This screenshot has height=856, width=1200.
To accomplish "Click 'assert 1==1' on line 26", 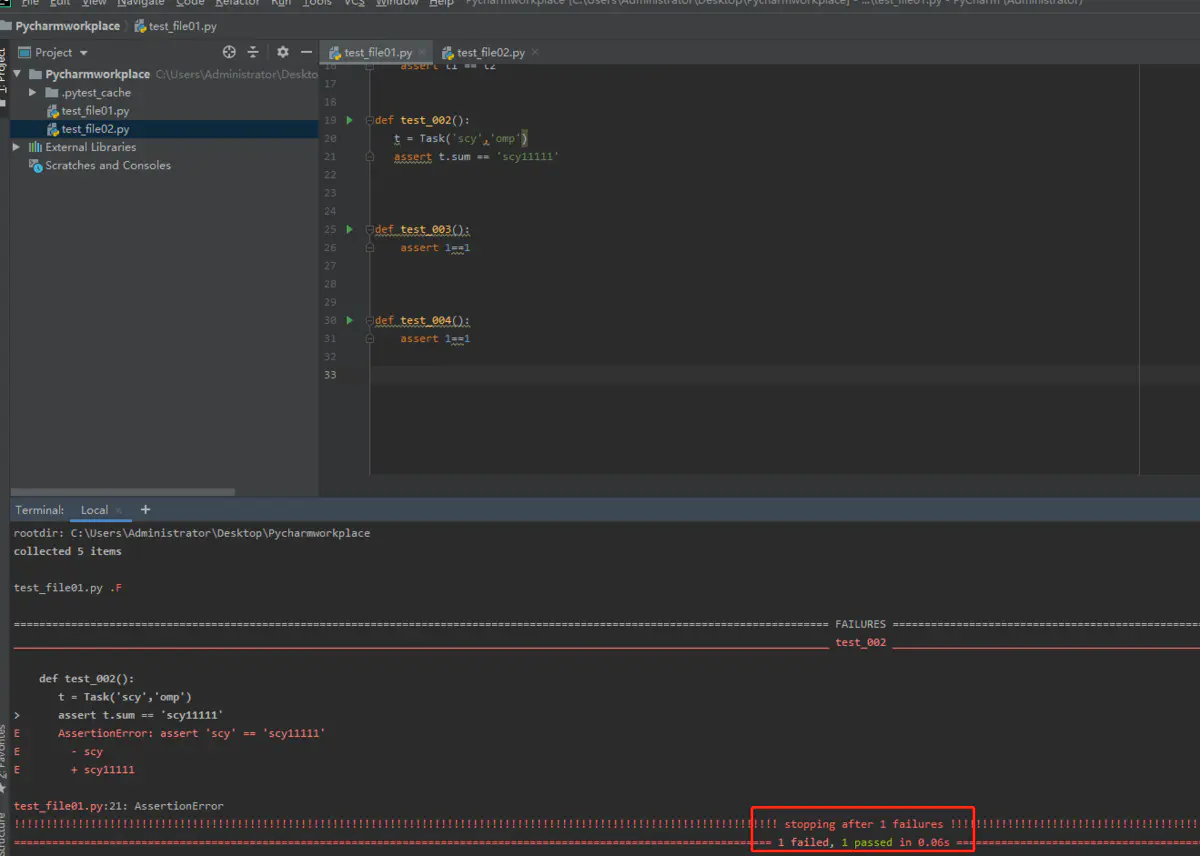I will 435,247.
